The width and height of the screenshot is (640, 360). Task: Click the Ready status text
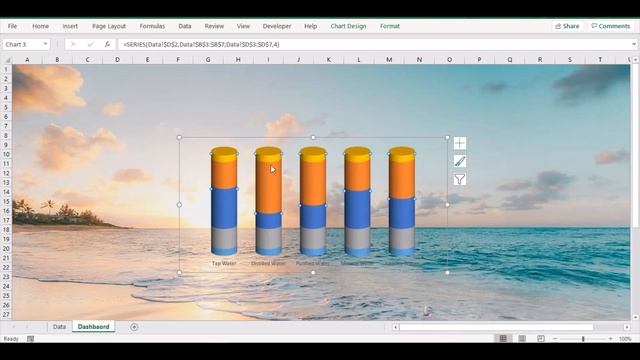[x=11, y=339]
